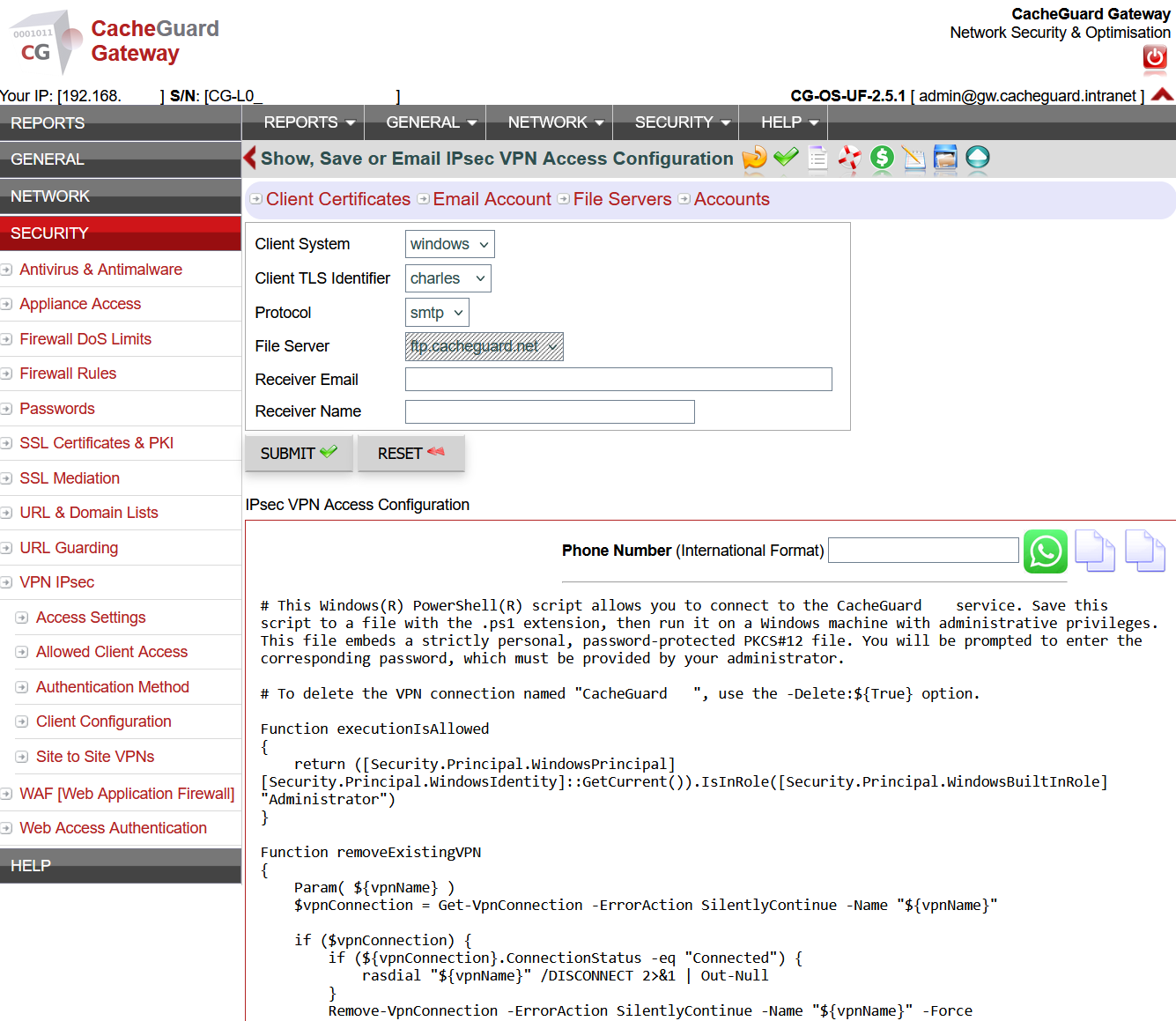Go to Email Account tab
This screenshot has height=1021, width=1176.
tap(492, 199)
